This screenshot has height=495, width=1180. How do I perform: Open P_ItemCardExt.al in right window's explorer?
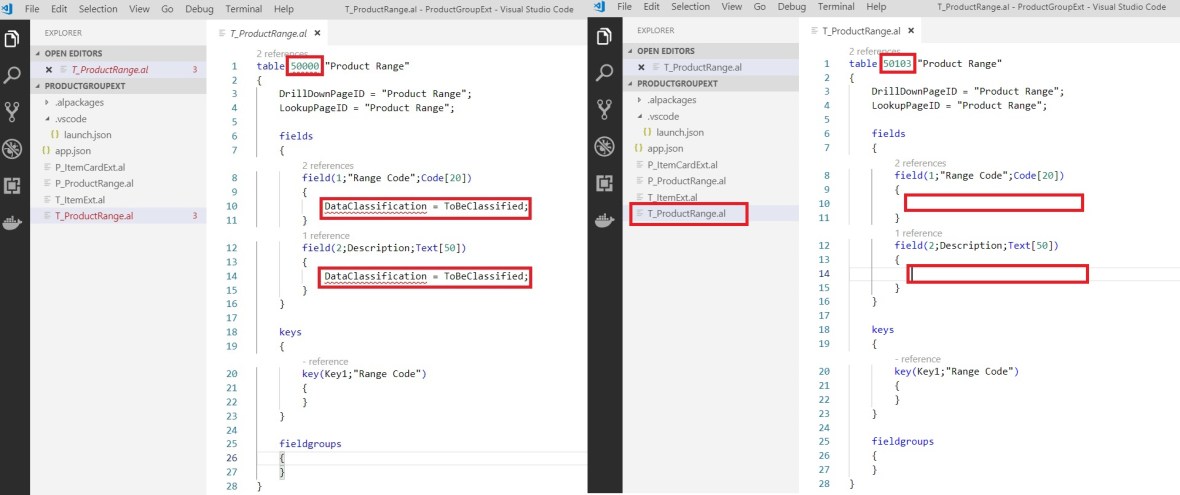pos(684,164)
